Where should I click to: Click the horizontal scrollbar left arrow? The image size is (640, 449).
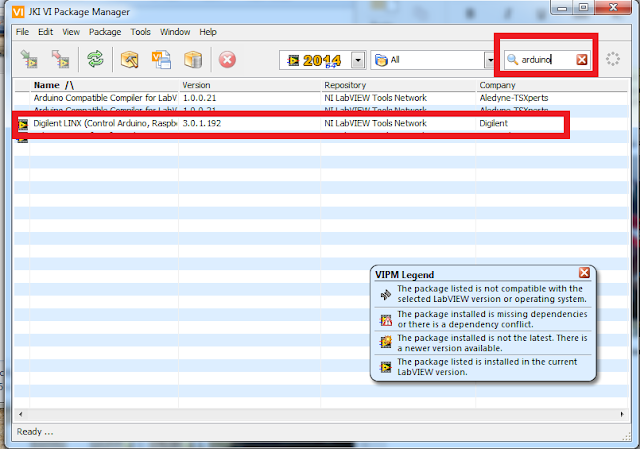(20, 414)
